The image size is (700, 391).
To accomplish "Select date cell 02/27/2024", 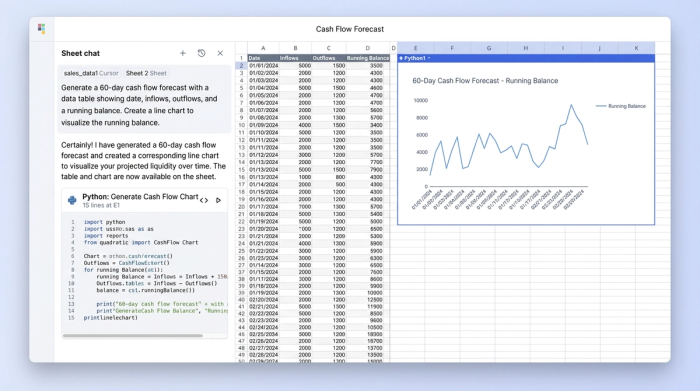I will pyautogui.click(x=263, y=348).
